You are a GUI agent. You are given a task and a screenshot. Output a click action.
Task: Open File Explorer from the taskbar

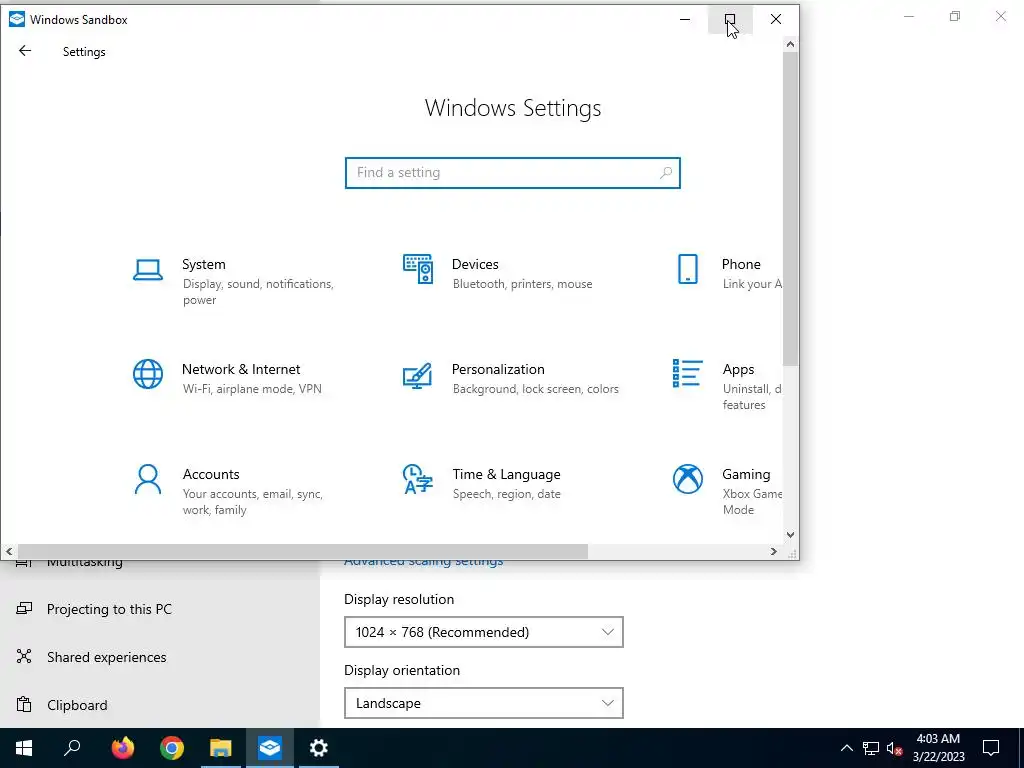[221, 748]
